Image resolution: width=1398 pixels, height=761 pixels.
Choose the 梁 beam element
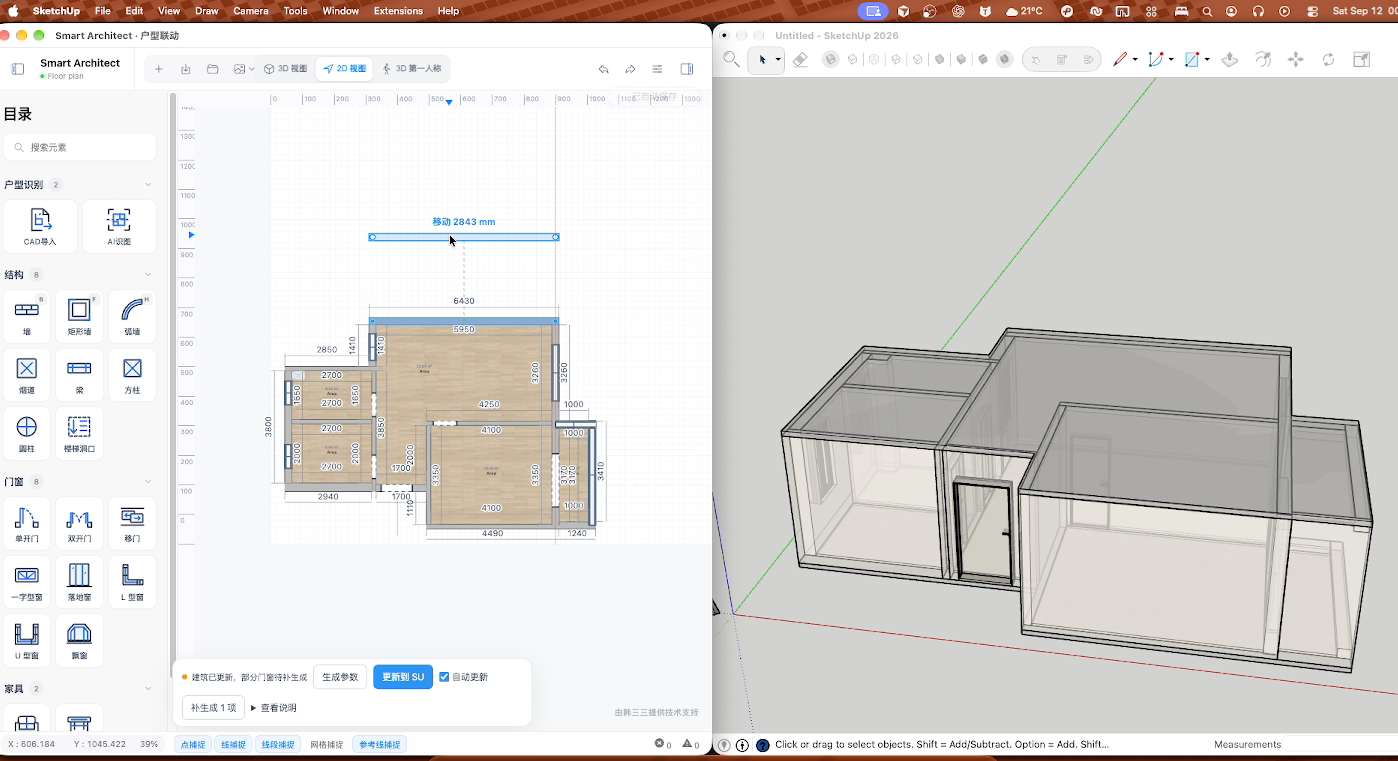point(79,375)
